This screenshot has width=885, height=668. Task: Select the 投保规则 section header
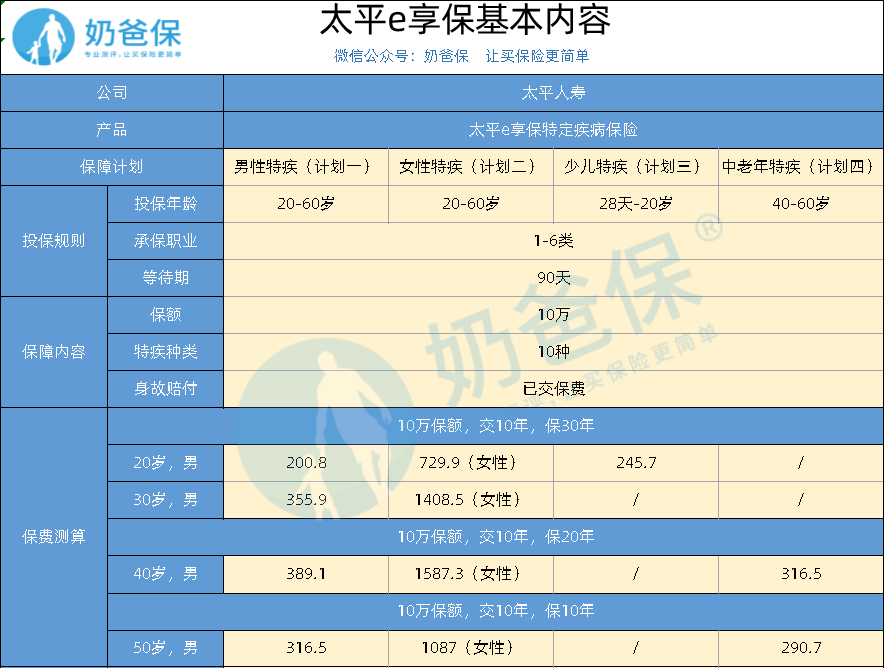coord(54,241)
